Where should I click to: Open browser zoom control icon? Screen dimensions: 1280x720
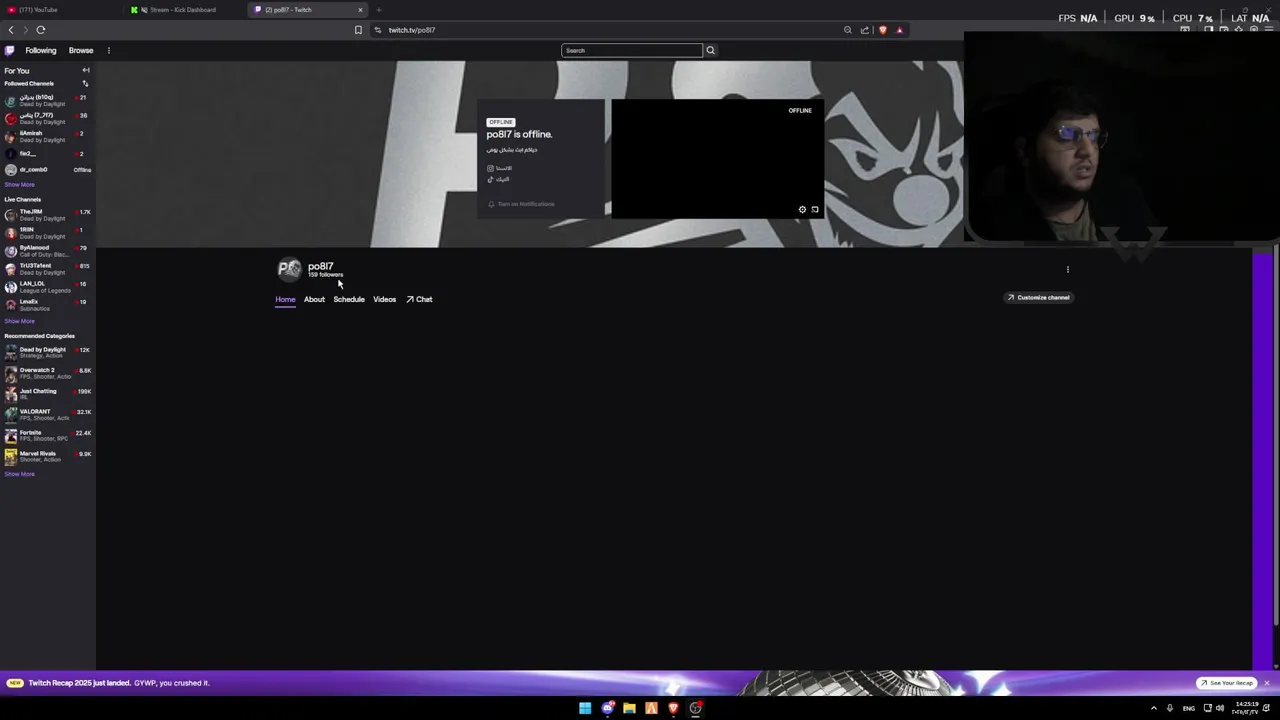click(848, 30)
